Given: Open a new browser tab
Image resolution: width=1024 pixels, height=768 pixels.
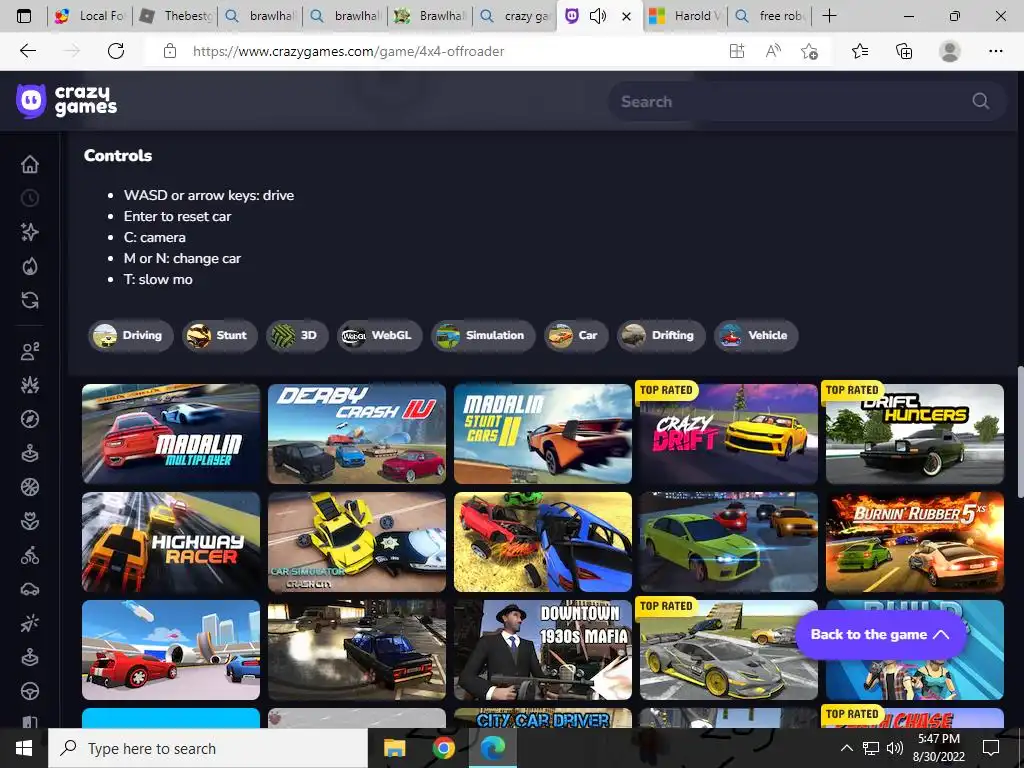Looking at the screenshot, I should point(829,16).
